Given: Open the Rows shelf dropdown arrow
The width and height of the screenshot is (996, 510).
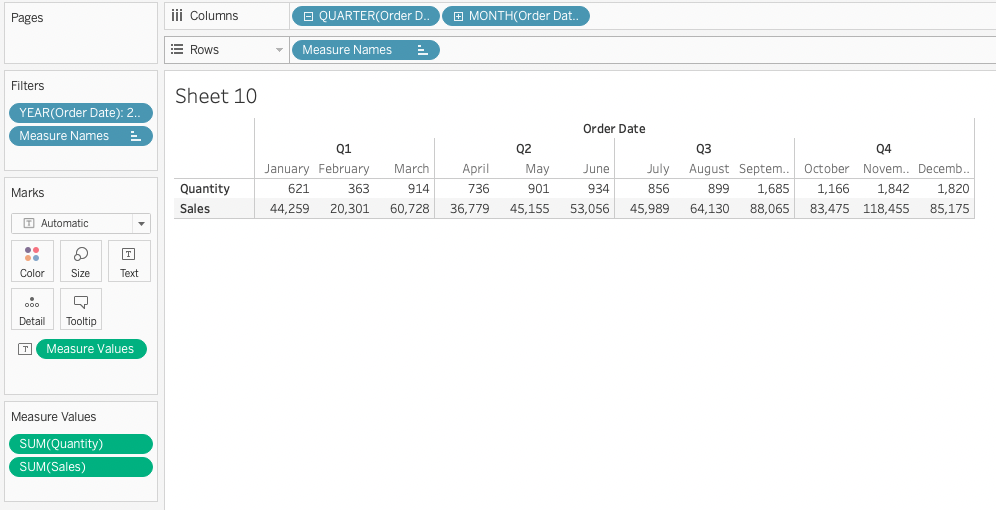Looking at the screenshot, I should coord(279,50).
